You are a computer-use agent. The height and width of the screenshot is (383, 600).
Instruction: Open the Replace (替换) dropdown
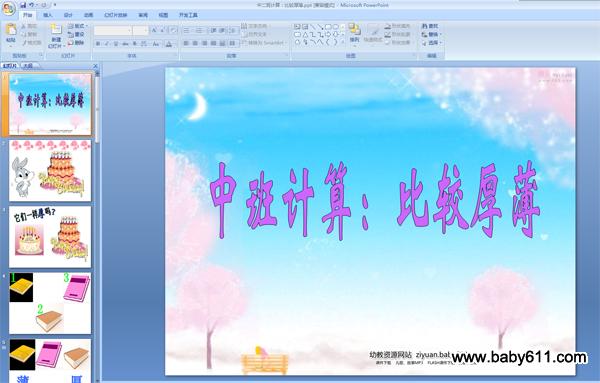(x=432, y=34)
